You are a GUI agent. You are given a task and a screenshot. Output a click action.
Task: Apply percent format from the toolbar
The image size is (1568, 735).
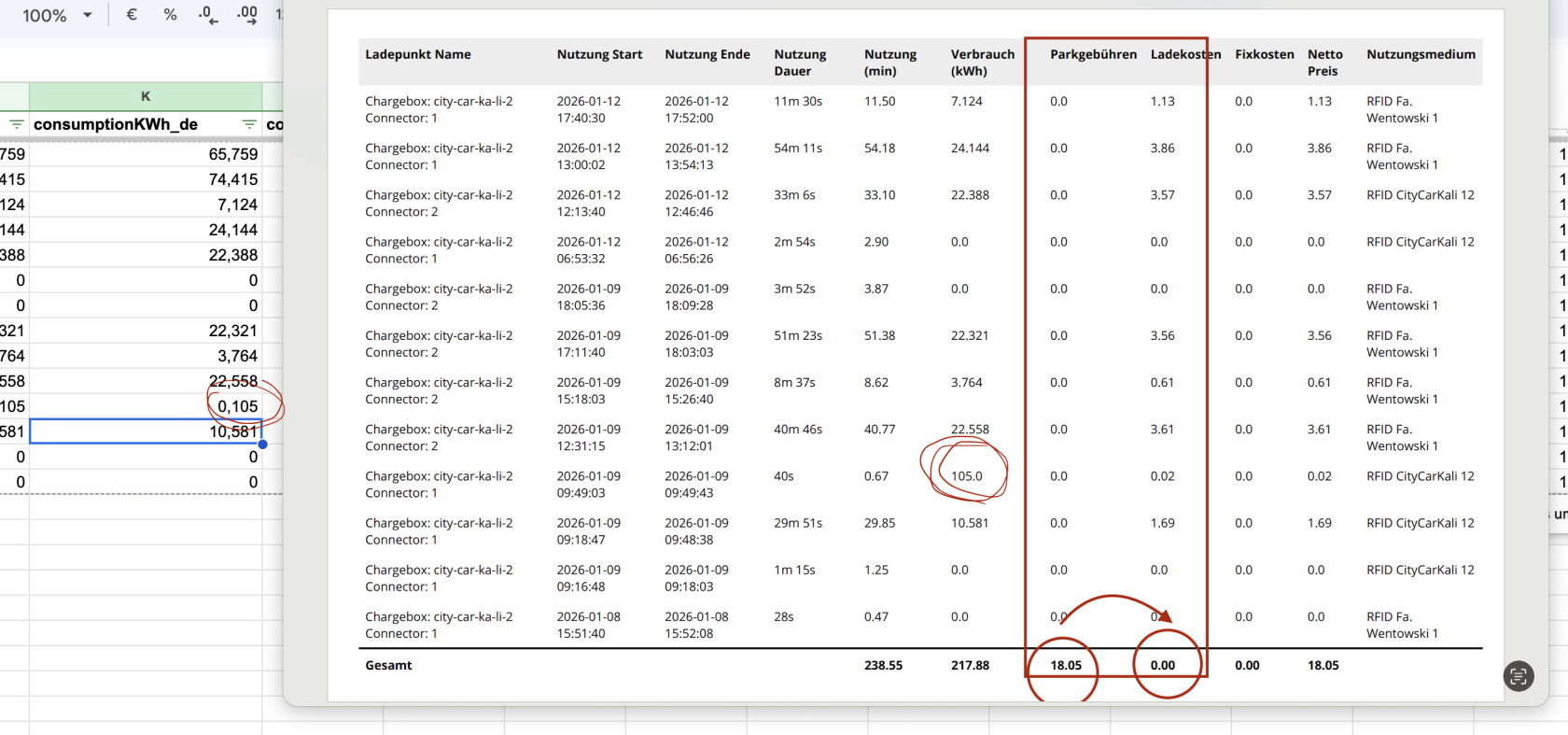tap(170, 15)
